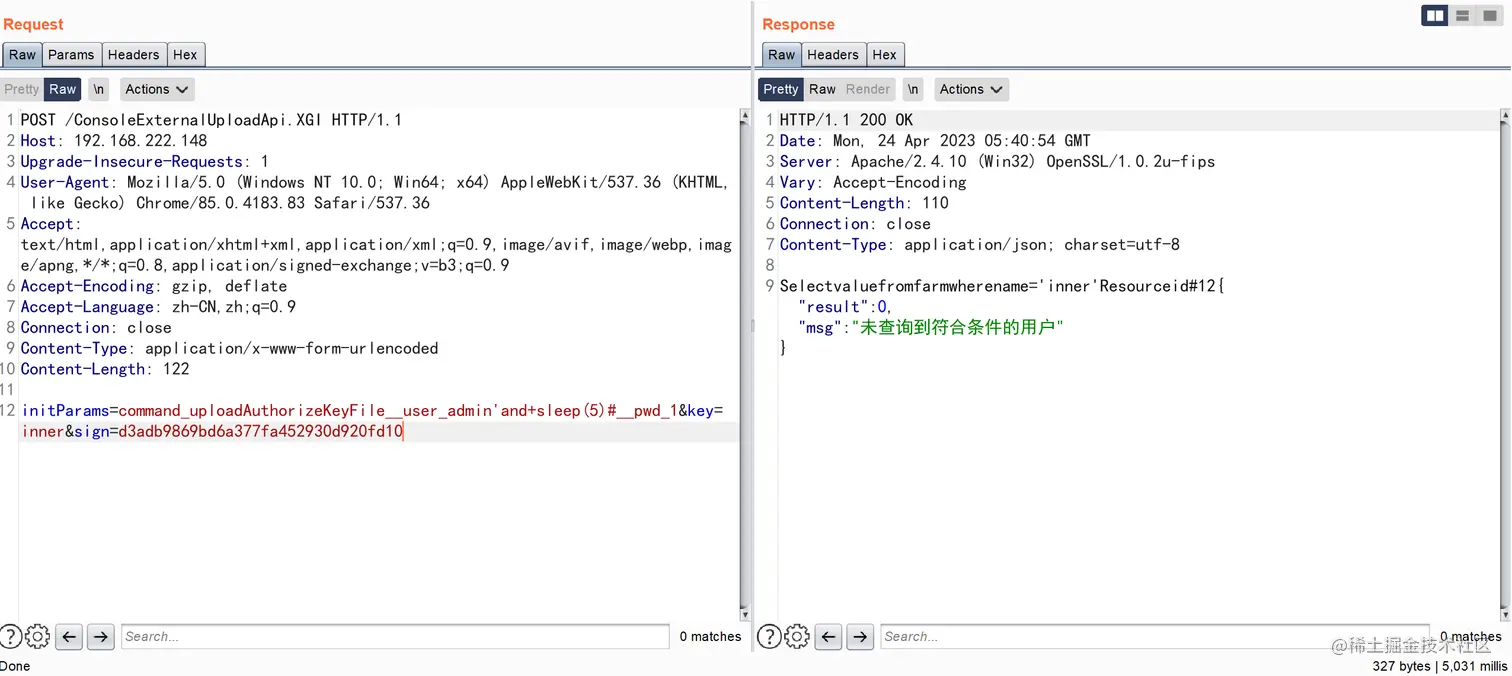Open Request Raw tab
1512x676 pixels.
22,55
